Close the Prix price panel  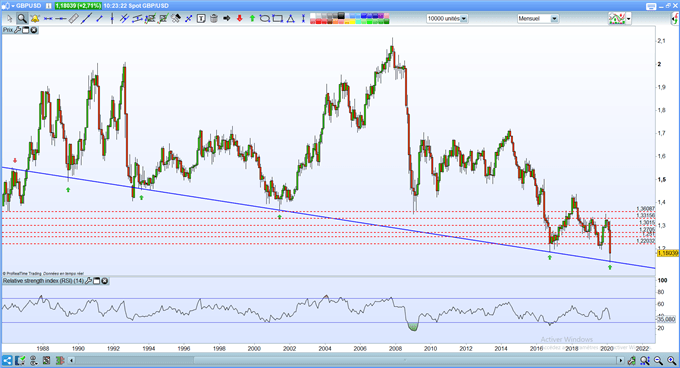pyautogui.click(x=33, y=30)
